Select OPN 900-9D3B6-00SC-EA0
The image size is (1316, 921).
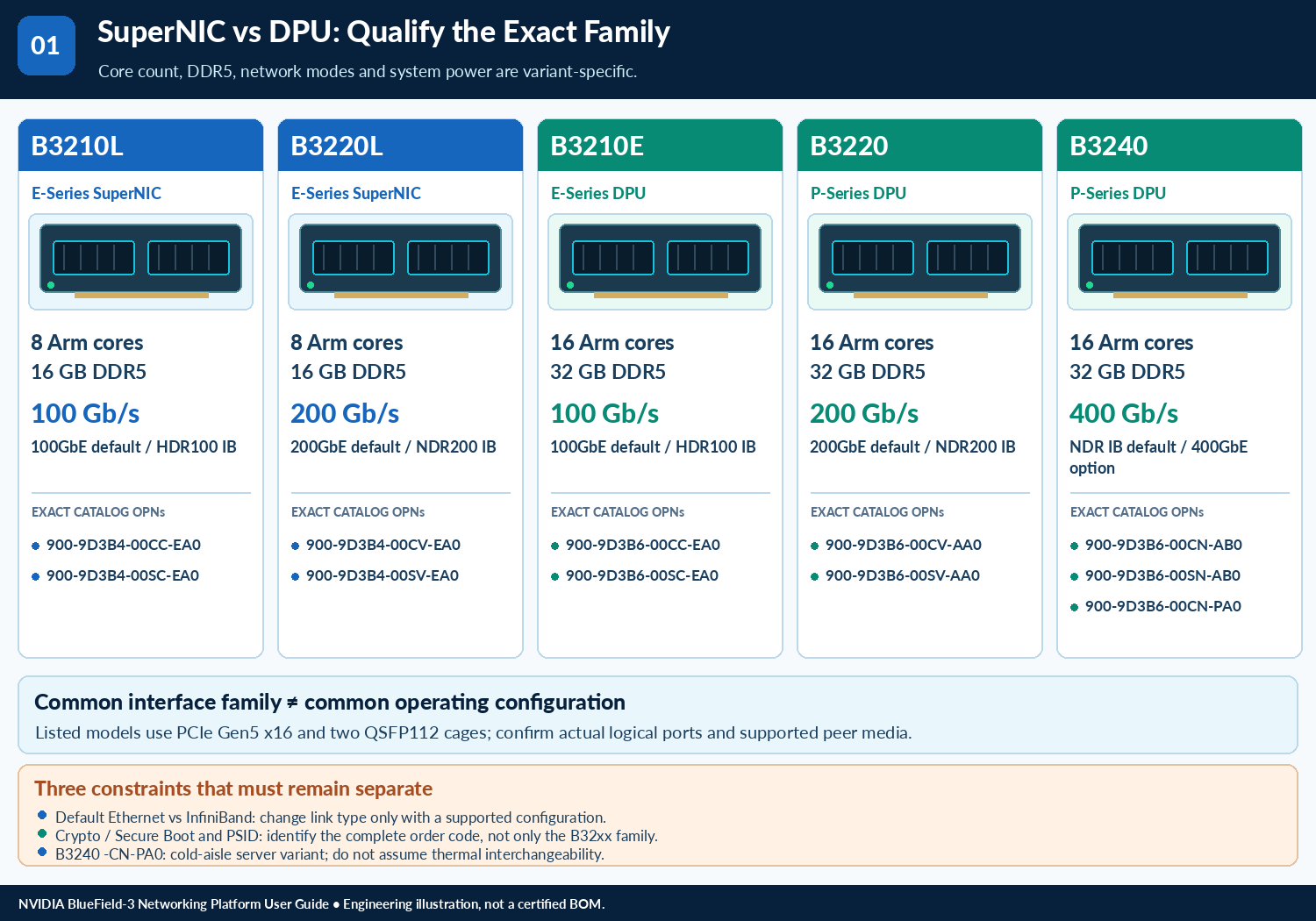click(x=642, y=575)
